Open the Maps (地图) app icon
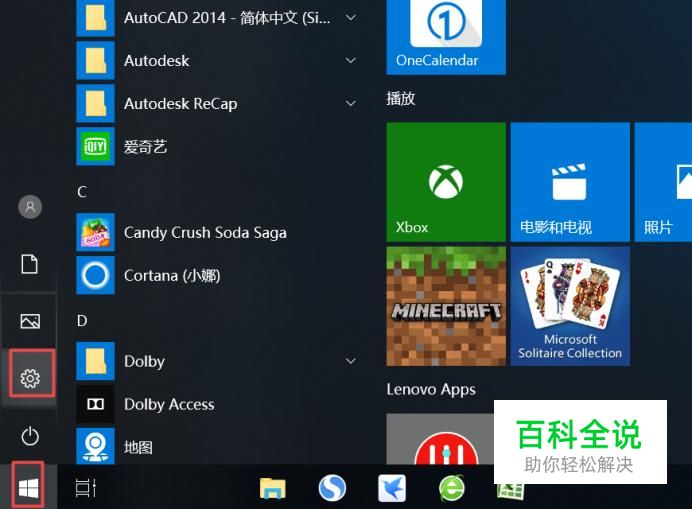The width and height of the screenshot is (692, 509). point(95,446)
